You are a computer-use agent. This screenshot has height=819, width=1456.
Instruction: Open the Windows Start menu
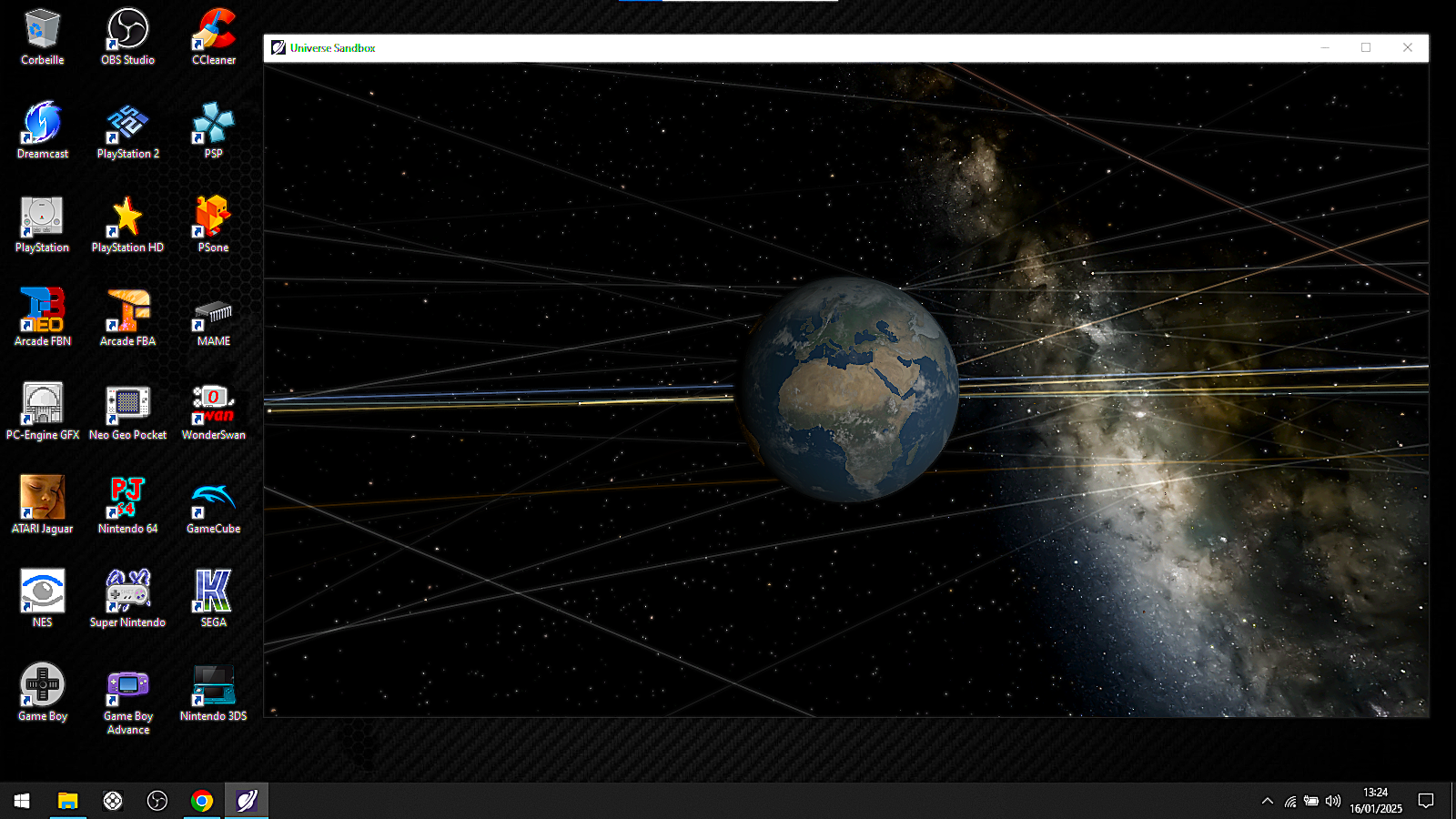tap(22, 801)
